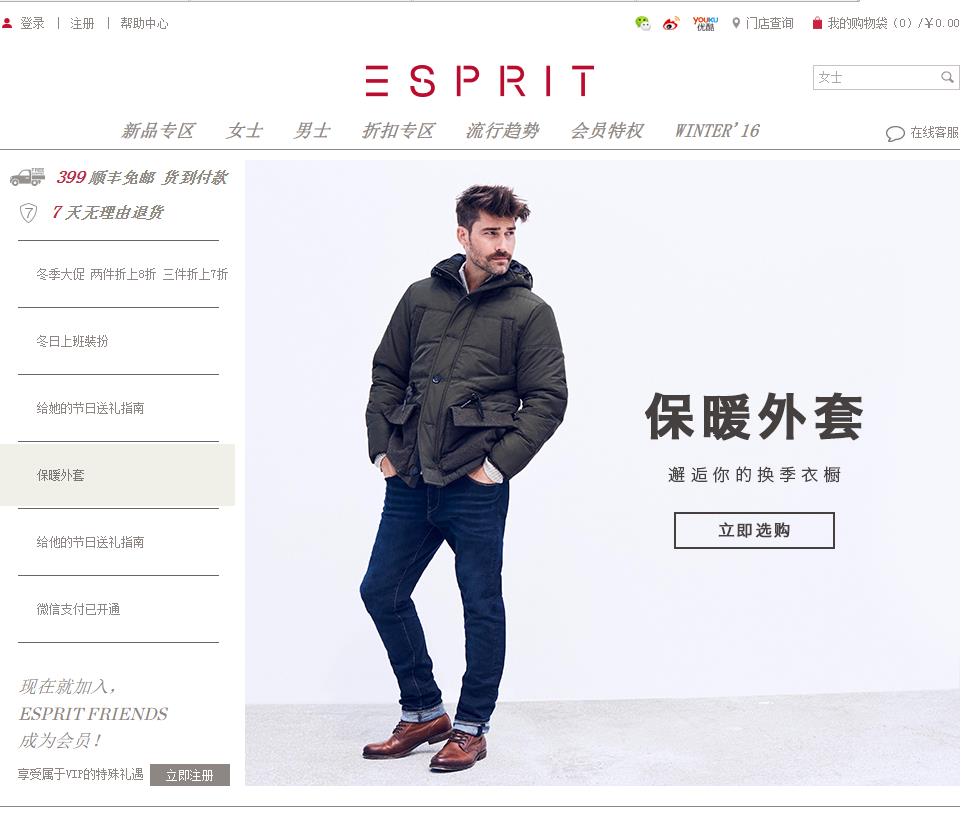
Task: Open the 男士 menu item
Action: 311,131
